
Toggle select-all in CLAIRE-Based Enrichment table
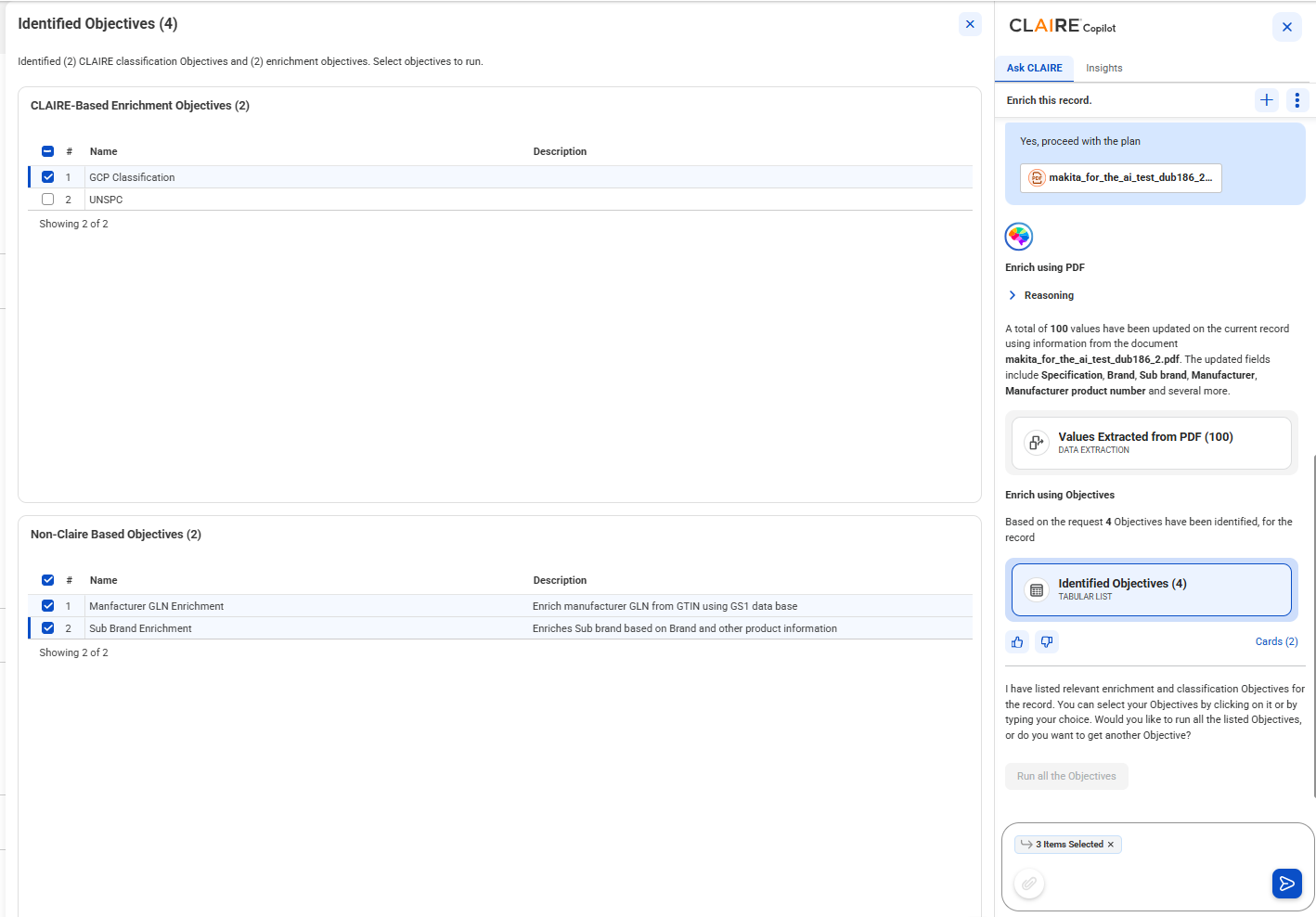47,151
